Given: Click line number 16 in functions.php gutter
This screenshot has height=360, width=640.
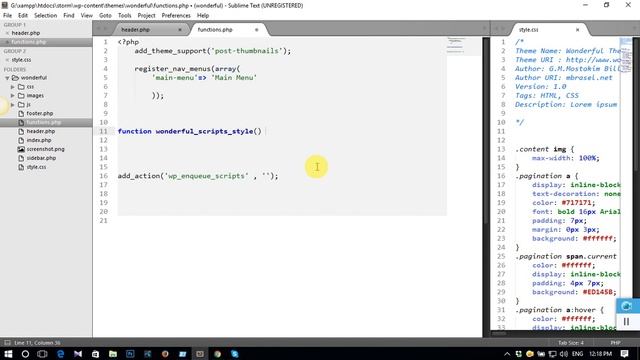Looking at the screenshot, I should (x=103, y=176).
